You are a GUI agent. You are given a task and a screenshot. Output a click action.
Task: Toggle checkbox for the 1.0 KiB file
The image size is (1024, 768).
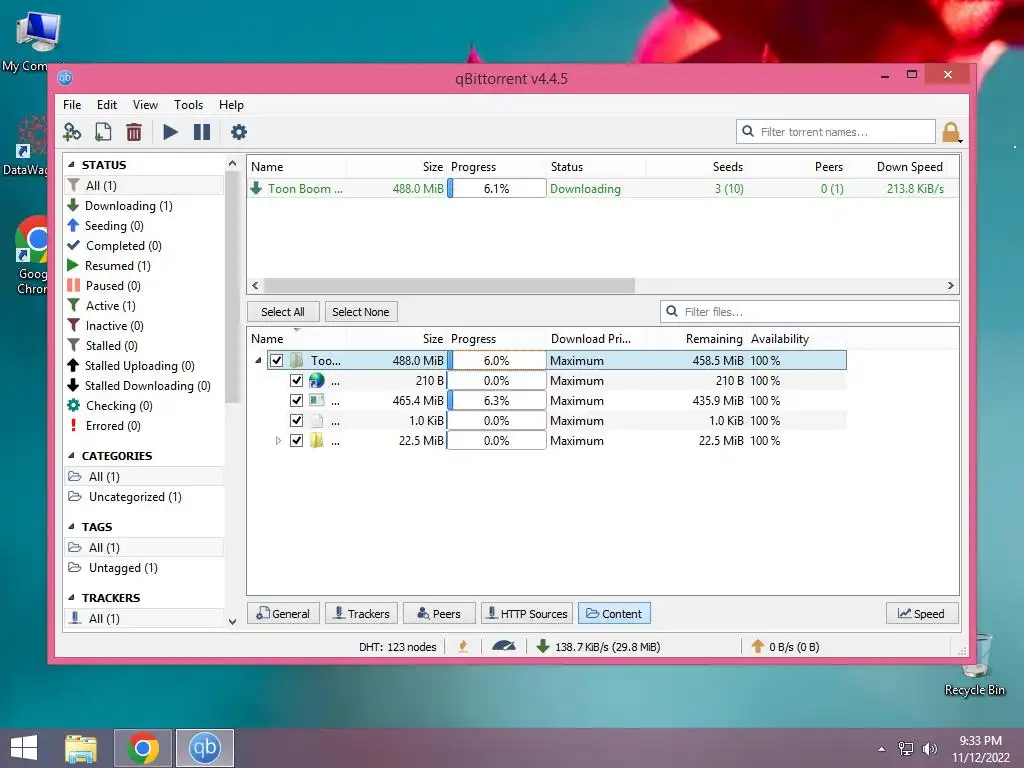[x=296, y=421]
